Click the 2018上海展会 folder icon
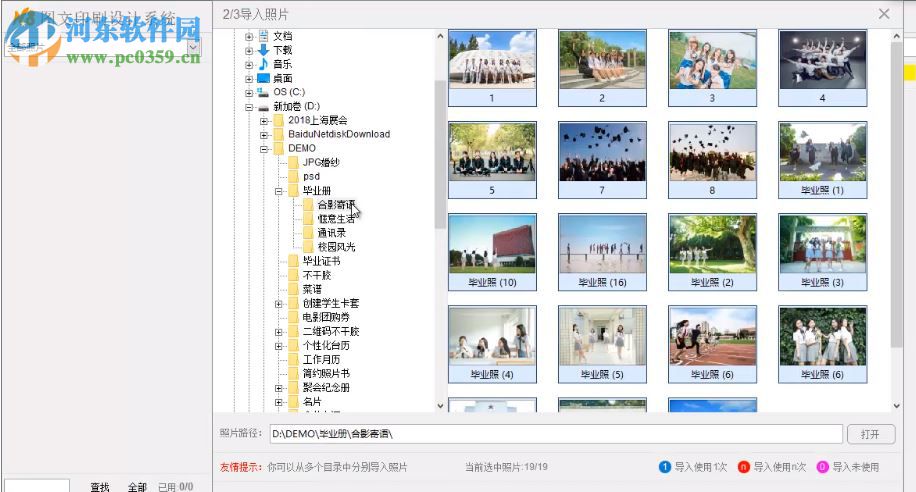The width and height of the screenshot is (916, 492). click(x=279, y=120)
